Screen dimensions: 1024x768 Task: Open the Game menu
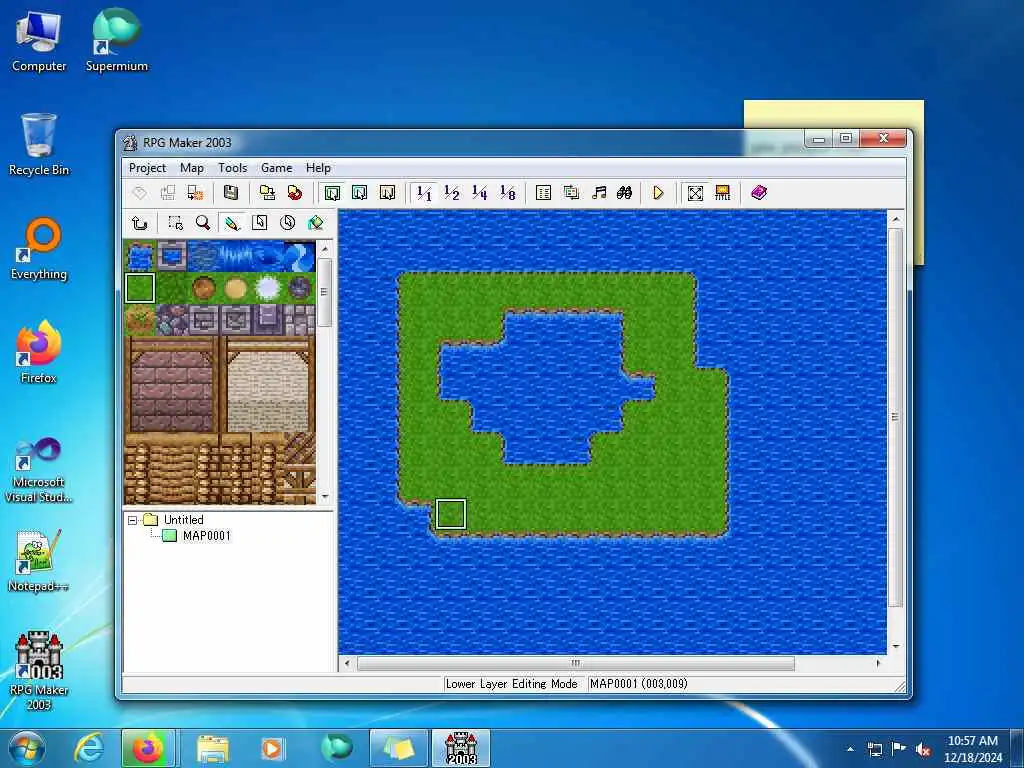pos(276,168)
